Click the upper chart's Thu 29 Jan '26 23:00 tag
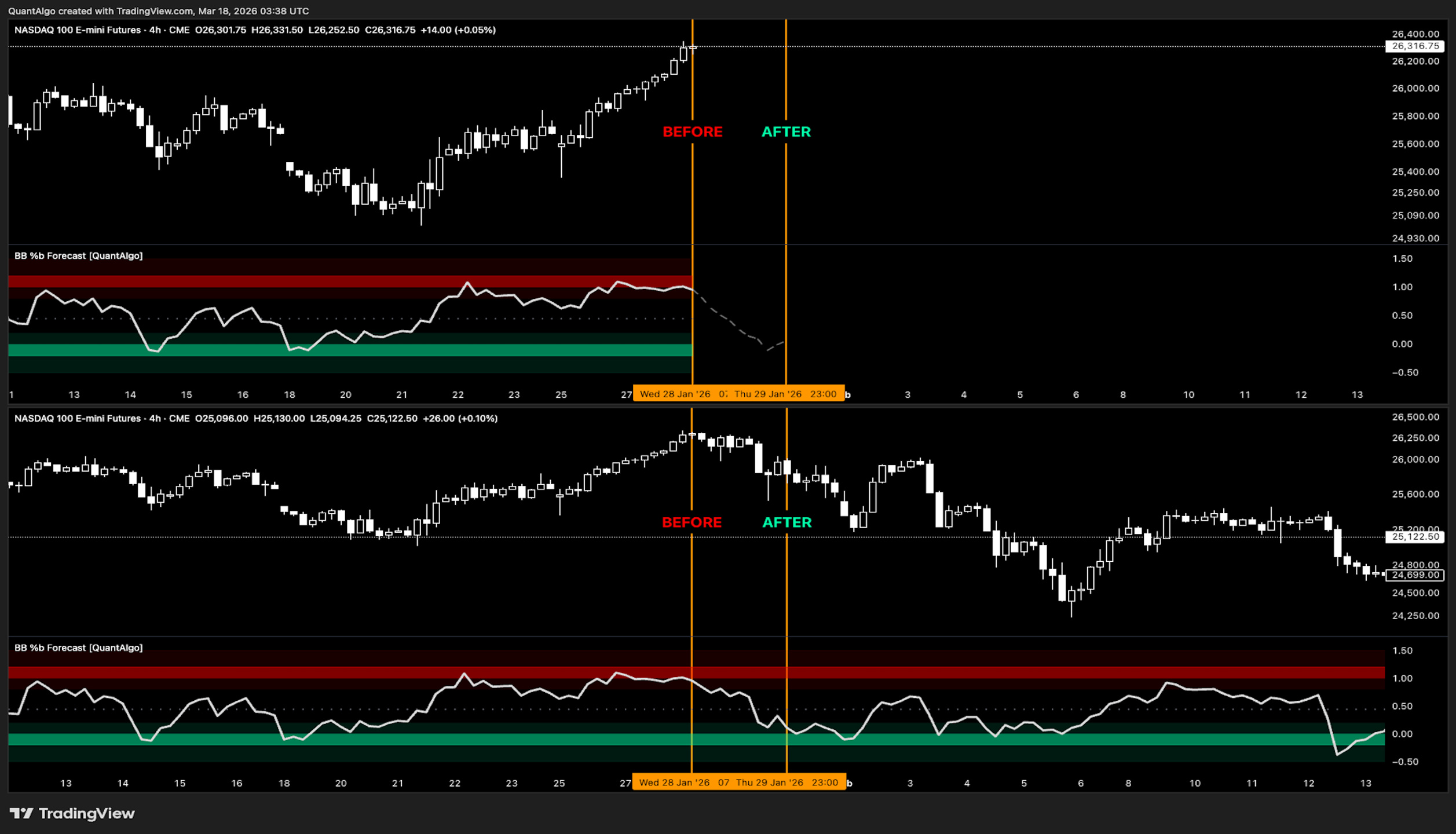The image size is (1456, 834). pos(785,394)
